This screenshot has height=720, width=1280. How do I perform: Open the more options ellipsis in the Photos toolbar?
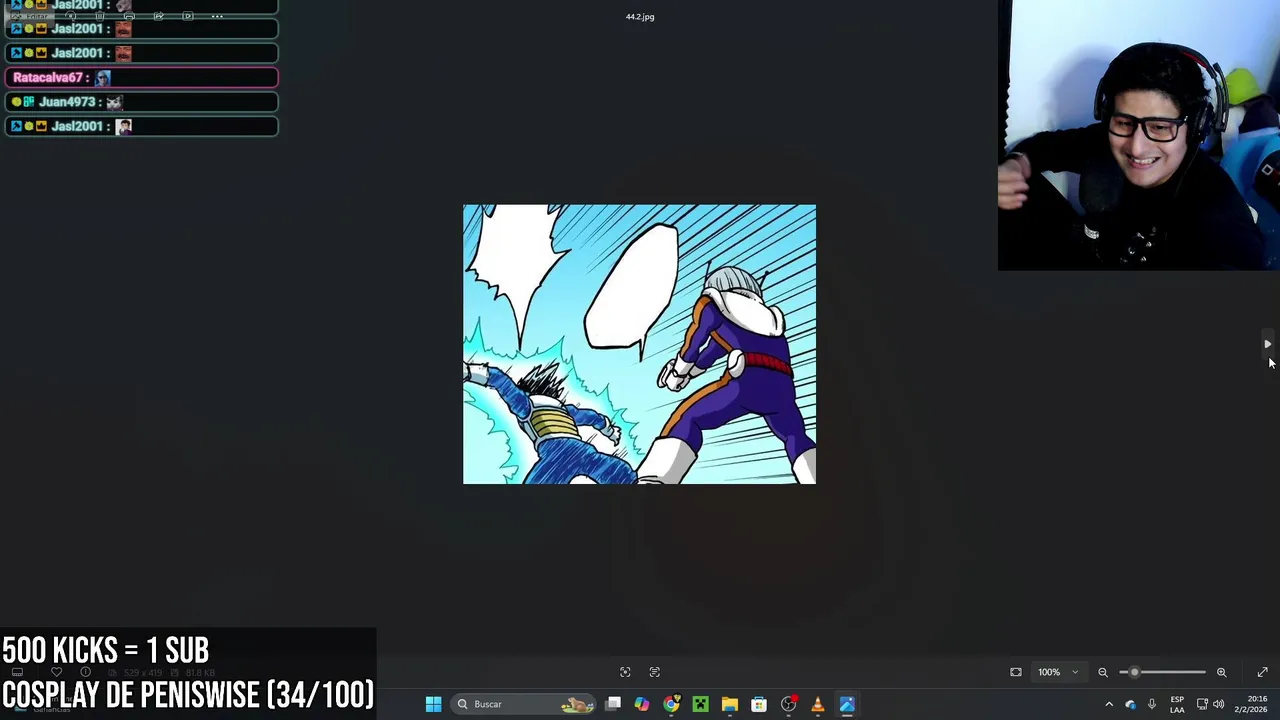[x=217, y=16]
